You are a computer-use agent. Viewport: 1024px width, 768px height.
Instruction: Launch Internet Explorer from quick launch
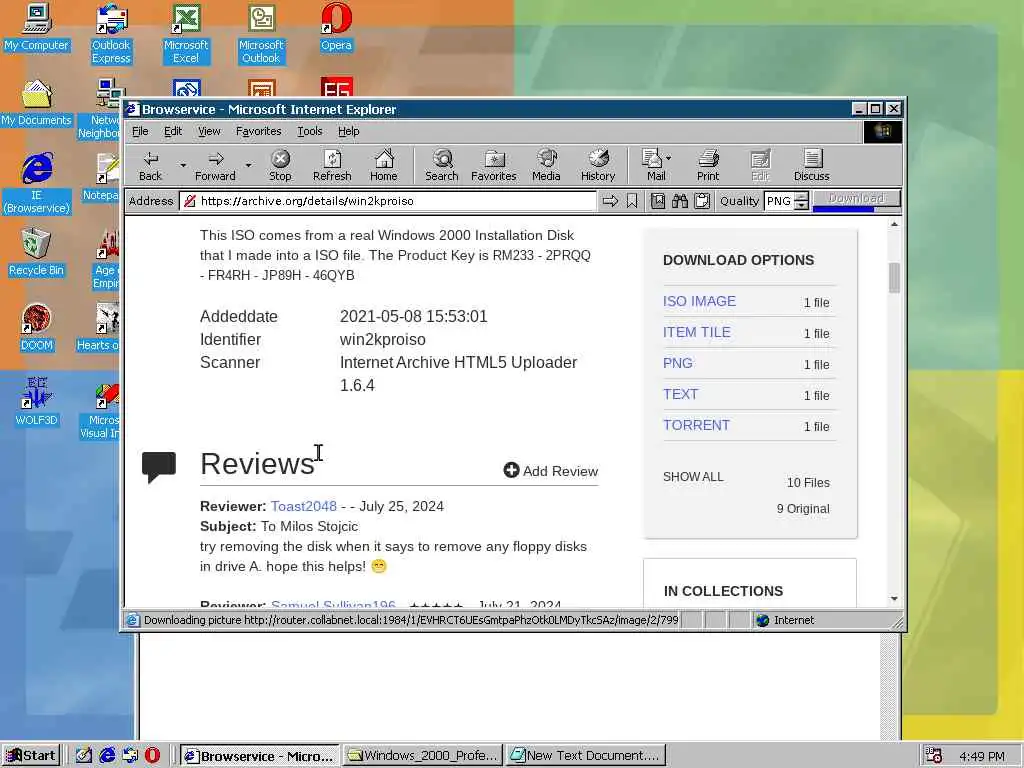pyautogui.click(x=108, y=756)
